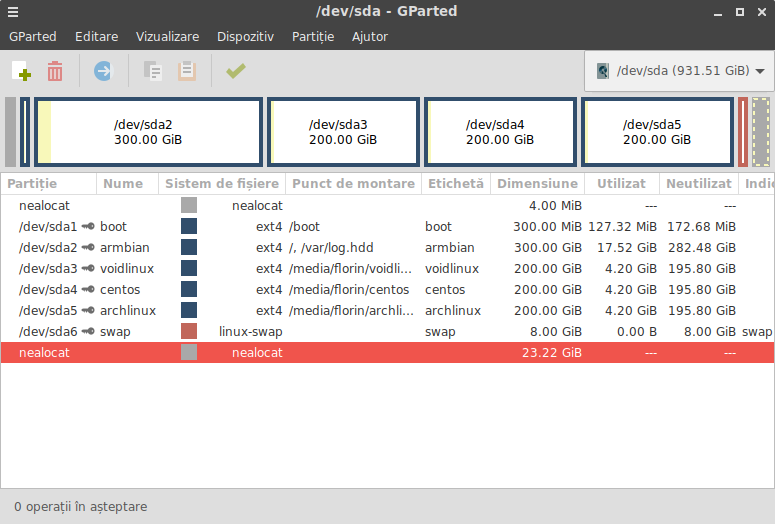Click the key icon next to /dev/sda6
775x524 pixels.
pos(88,331)
